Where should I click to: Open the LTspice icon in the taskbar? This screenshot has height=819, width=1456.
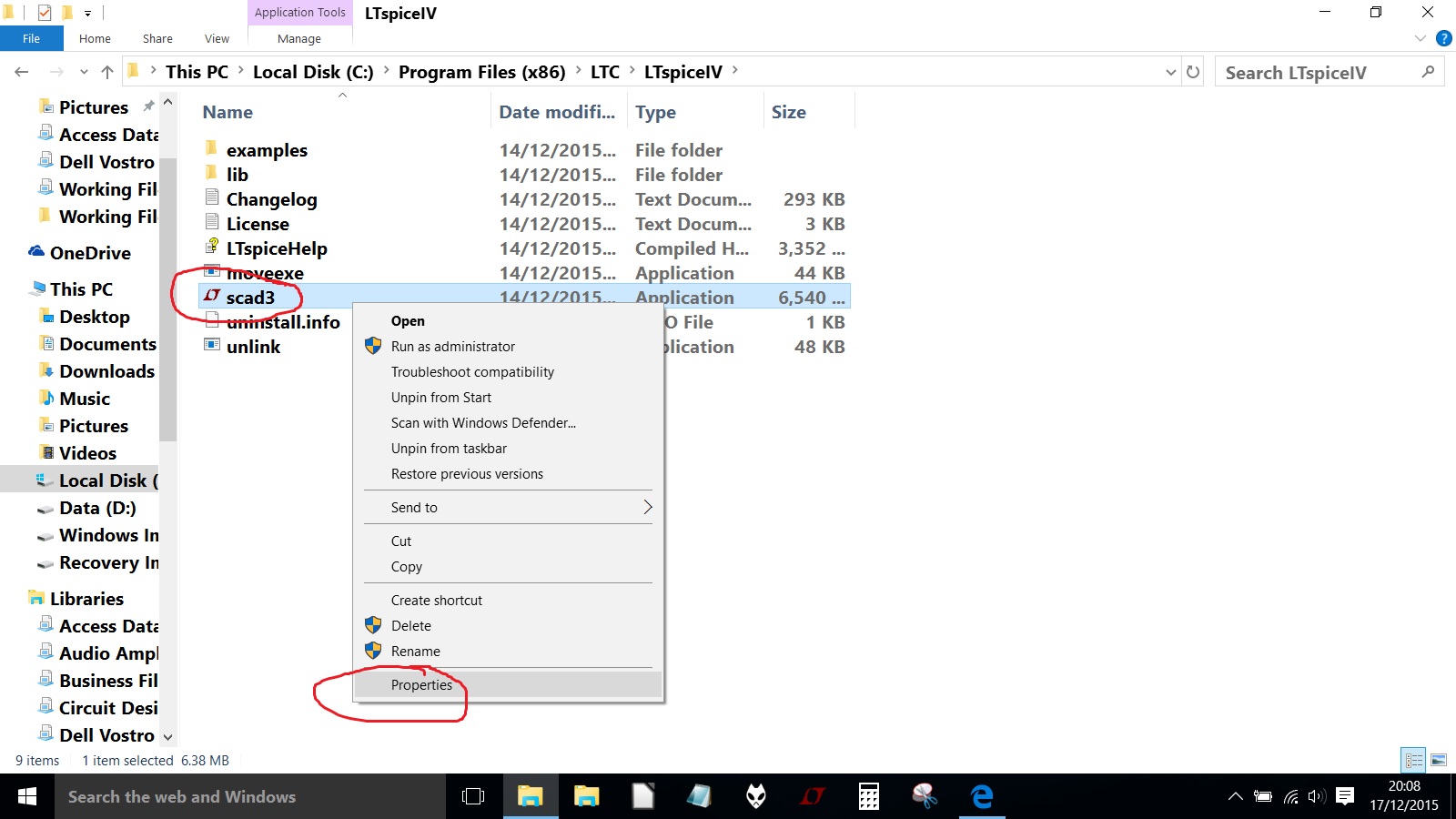pos(812,797)
